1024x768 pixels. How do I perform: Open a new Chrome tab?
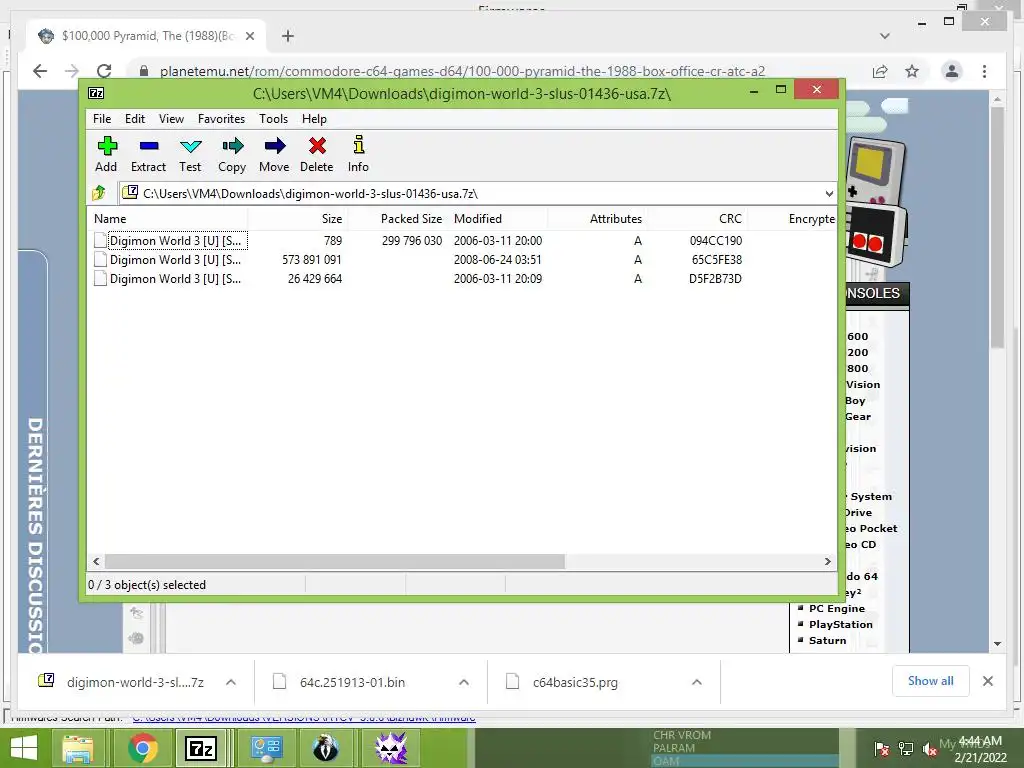click(288, 36)
